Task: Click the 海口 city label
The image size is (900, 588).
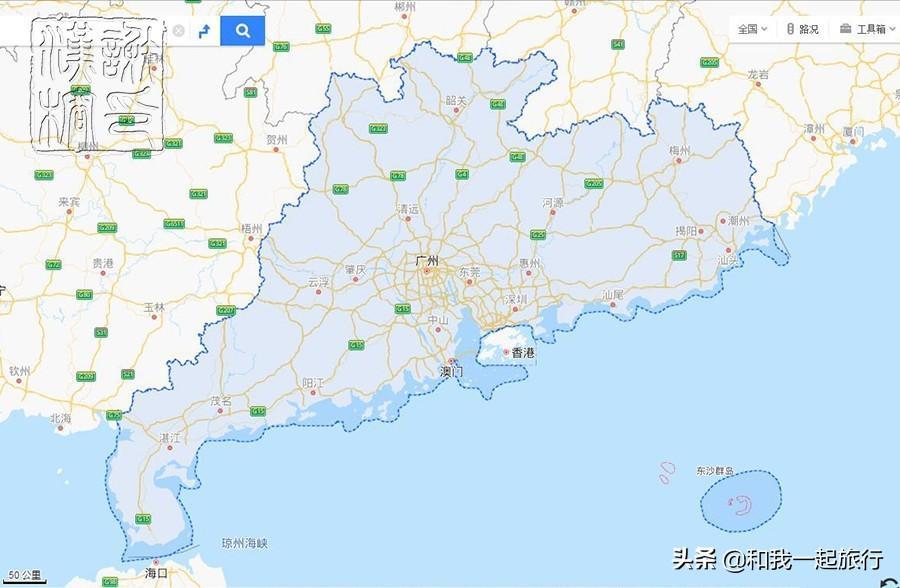Action: point(156,573)
